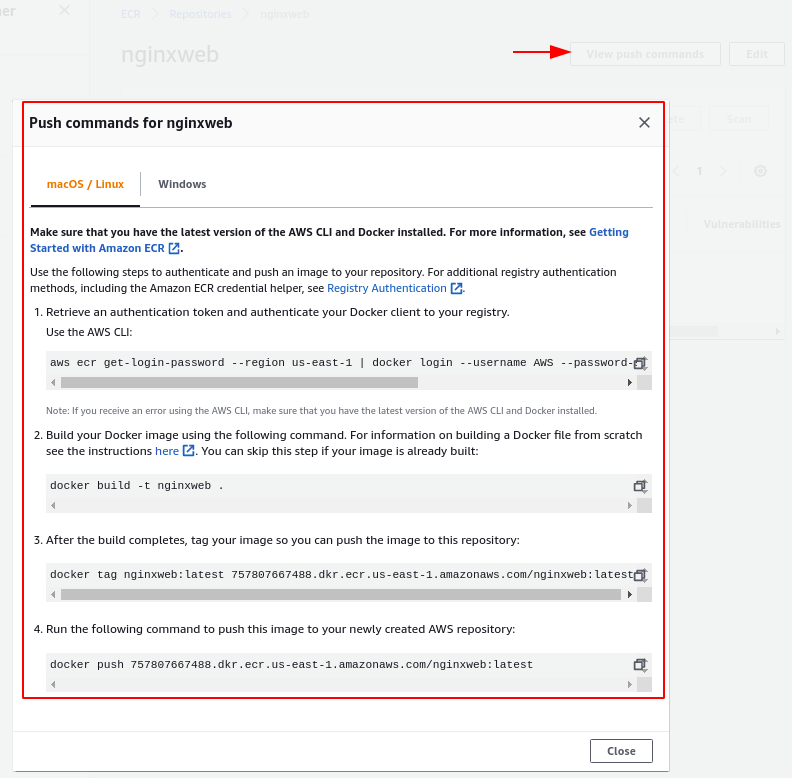Image resolution: width=792 pixels, height=778 pixels.
Task: Click page number 1 in pagination
Action: pyautogui.click(x=699, y=171)
